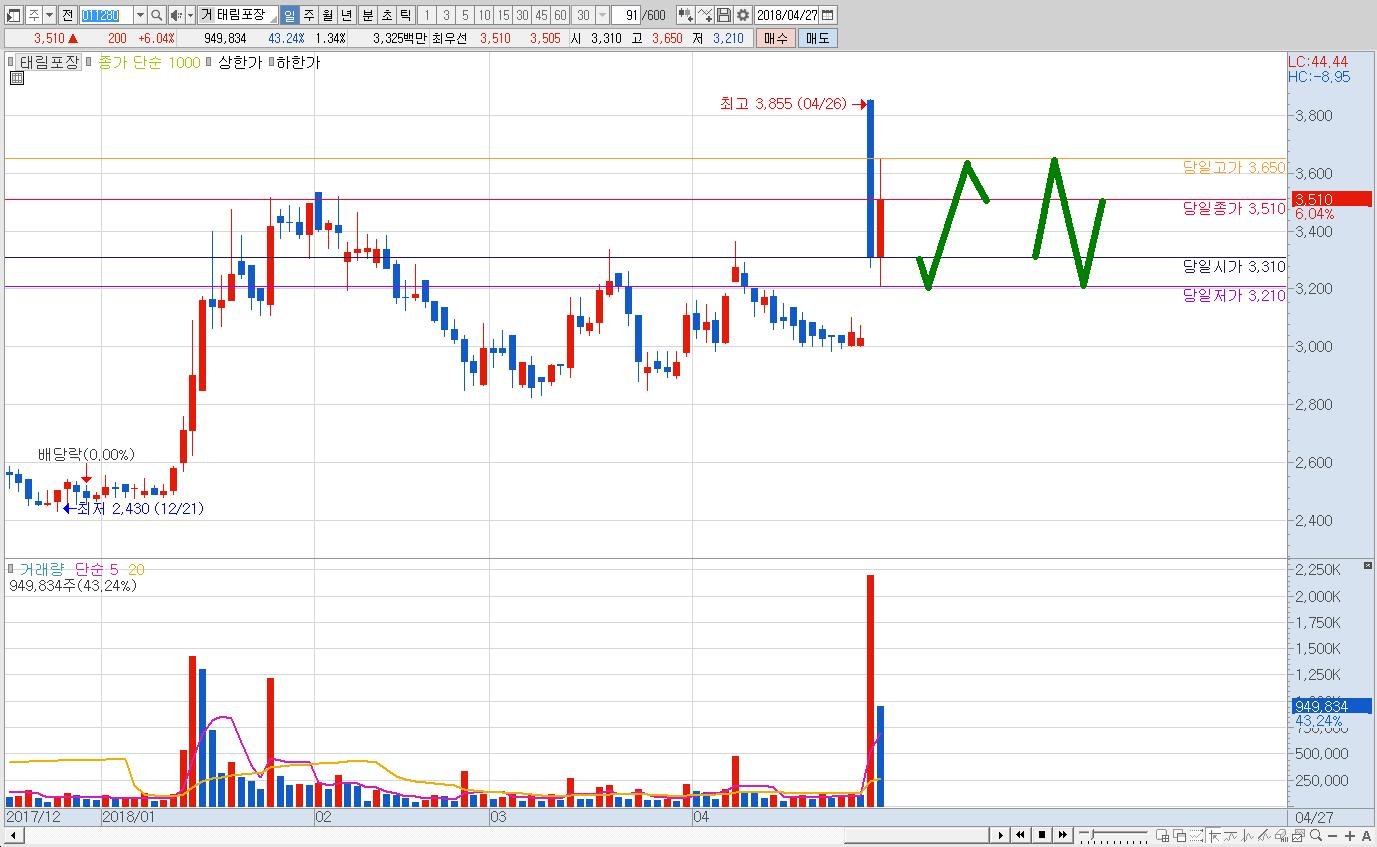Select the 주 weekly period button
The height and width of the screenshot is (847, 1377).
click(309, 15)
